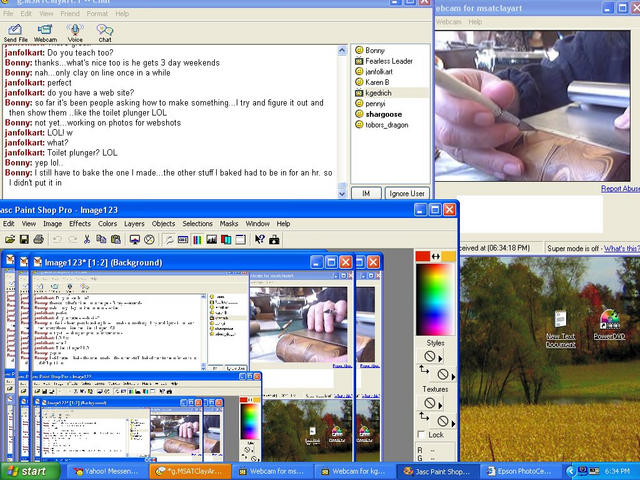
Task: Toggle the Tool Options window icon
Action: 183,239
